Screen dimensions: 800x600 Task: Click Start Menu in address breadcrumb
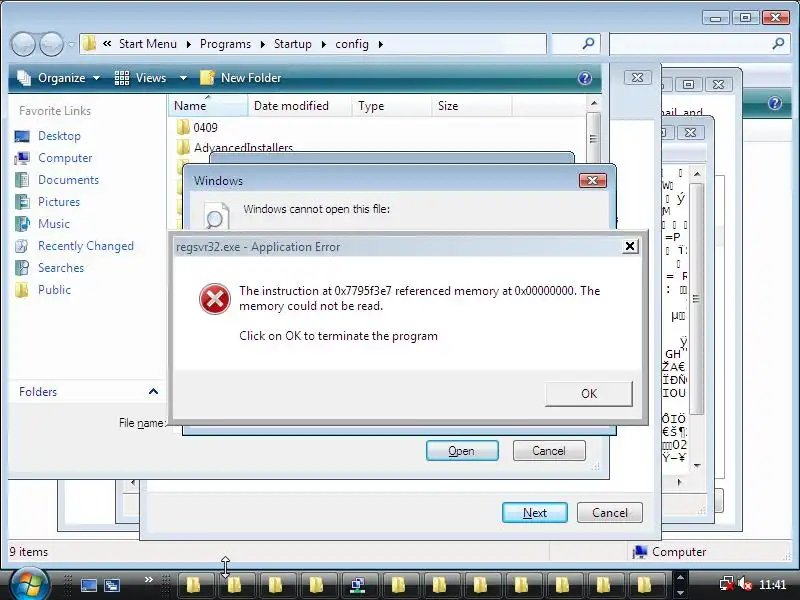coord(147,44)
